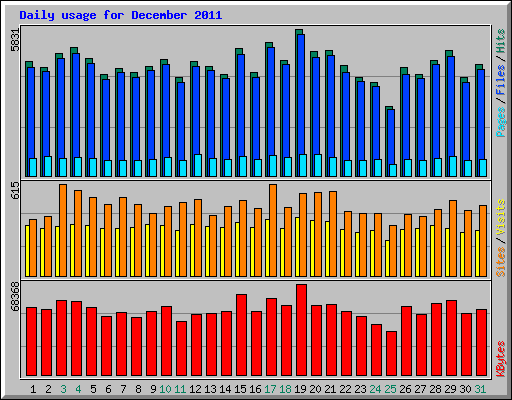Select the yellow sites bar for day 19

(297, 247)
